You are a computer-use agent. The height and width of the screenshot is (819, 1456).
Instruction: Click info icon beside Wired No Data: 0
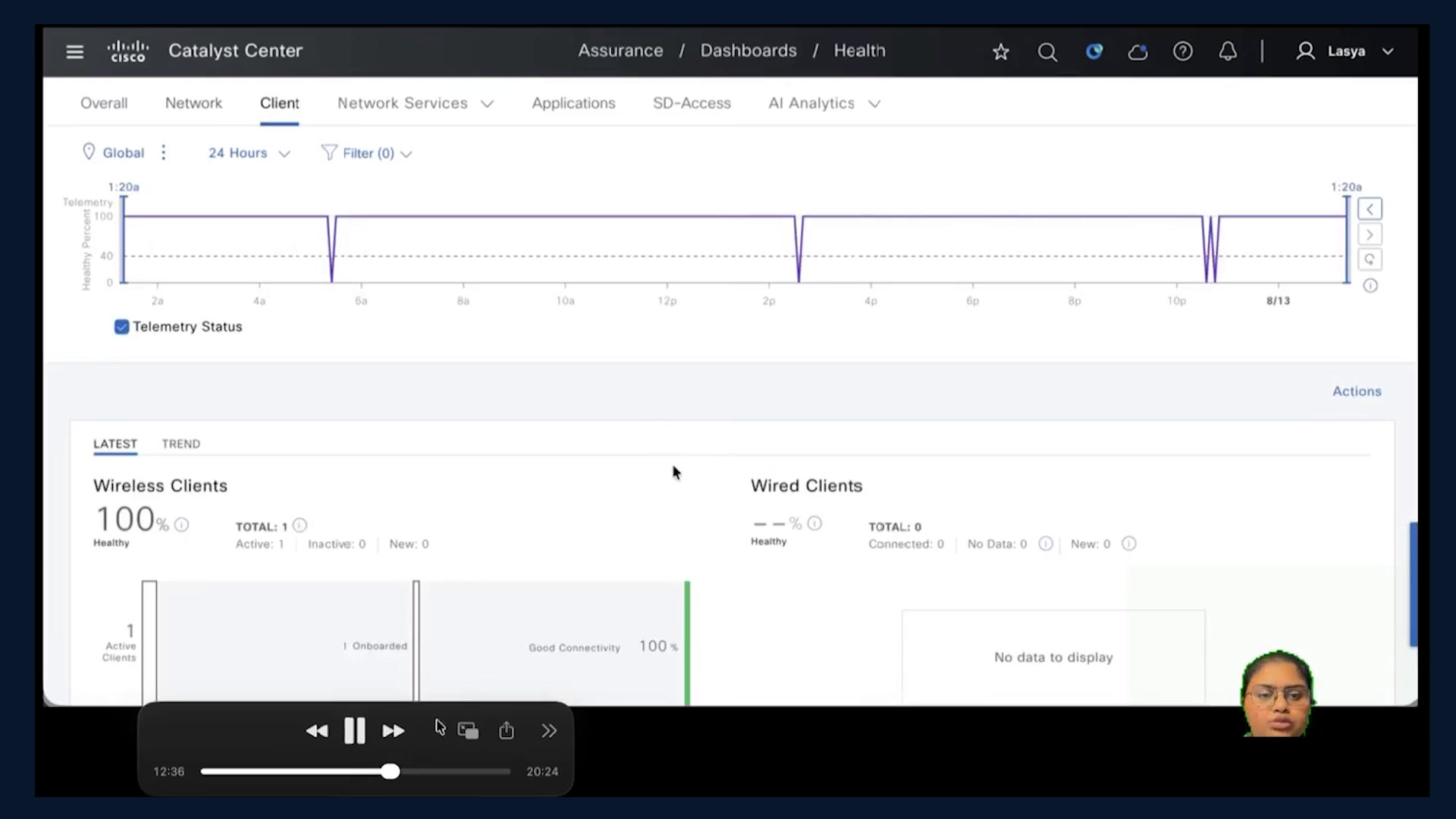(x=1045, y=544)
